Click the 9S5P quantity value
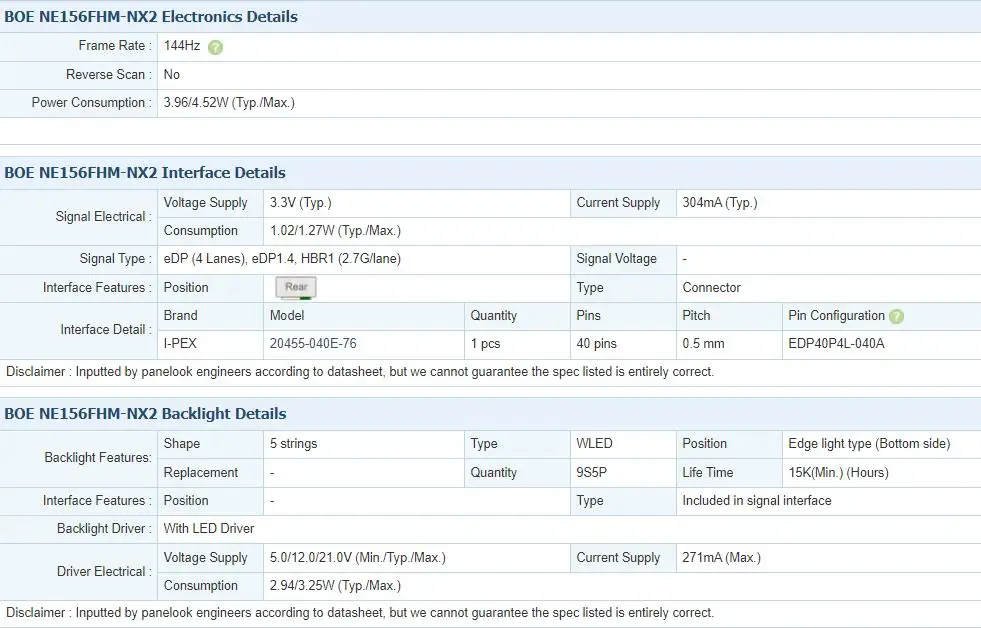The width and height of the screenshot is (981, 628). [591, 472]
